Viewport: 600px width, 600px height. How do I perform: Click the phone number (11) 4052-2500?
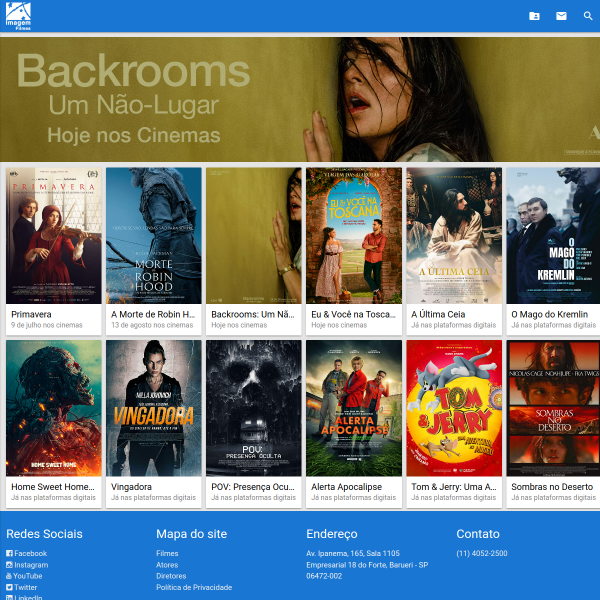[x=482, y=553]
